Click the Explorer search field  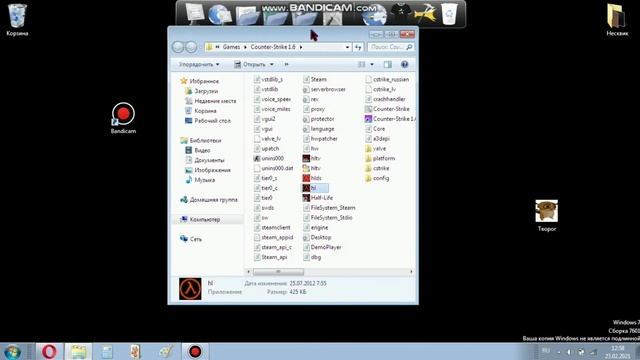click(x=390, y=47)
